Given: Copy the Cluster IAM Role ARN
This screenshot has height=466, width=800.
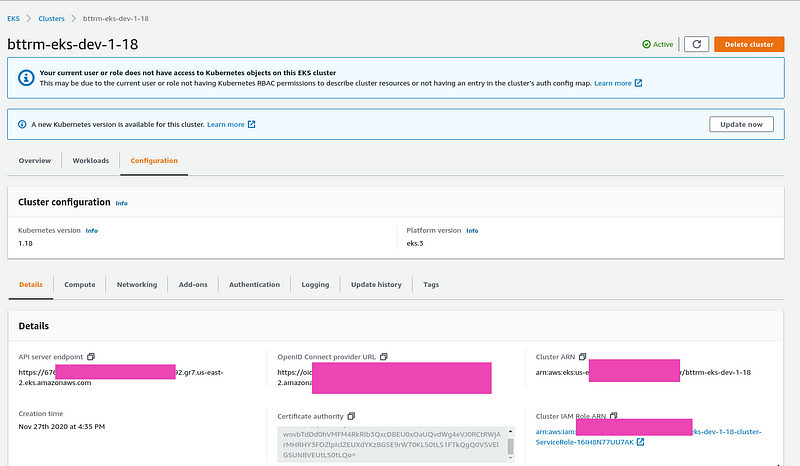Looking at the screenshot, I should click(614, 416).
